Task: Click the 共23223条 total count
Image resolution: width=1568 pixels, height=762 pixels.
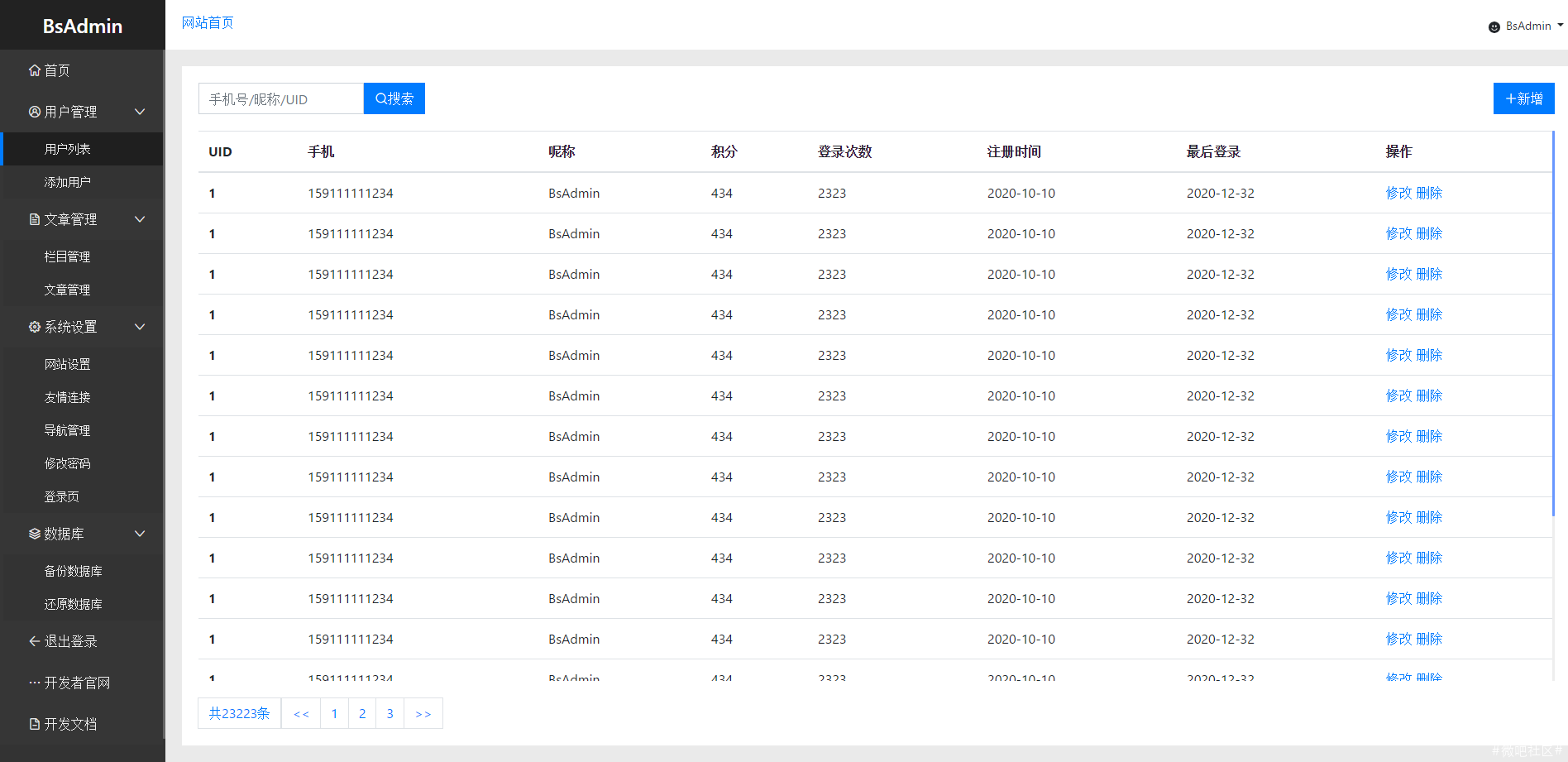Action: pos(240,713)
